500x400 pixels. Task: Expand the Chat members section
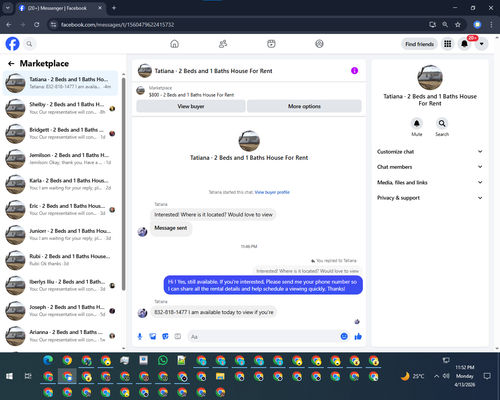[x=430, y=167]
